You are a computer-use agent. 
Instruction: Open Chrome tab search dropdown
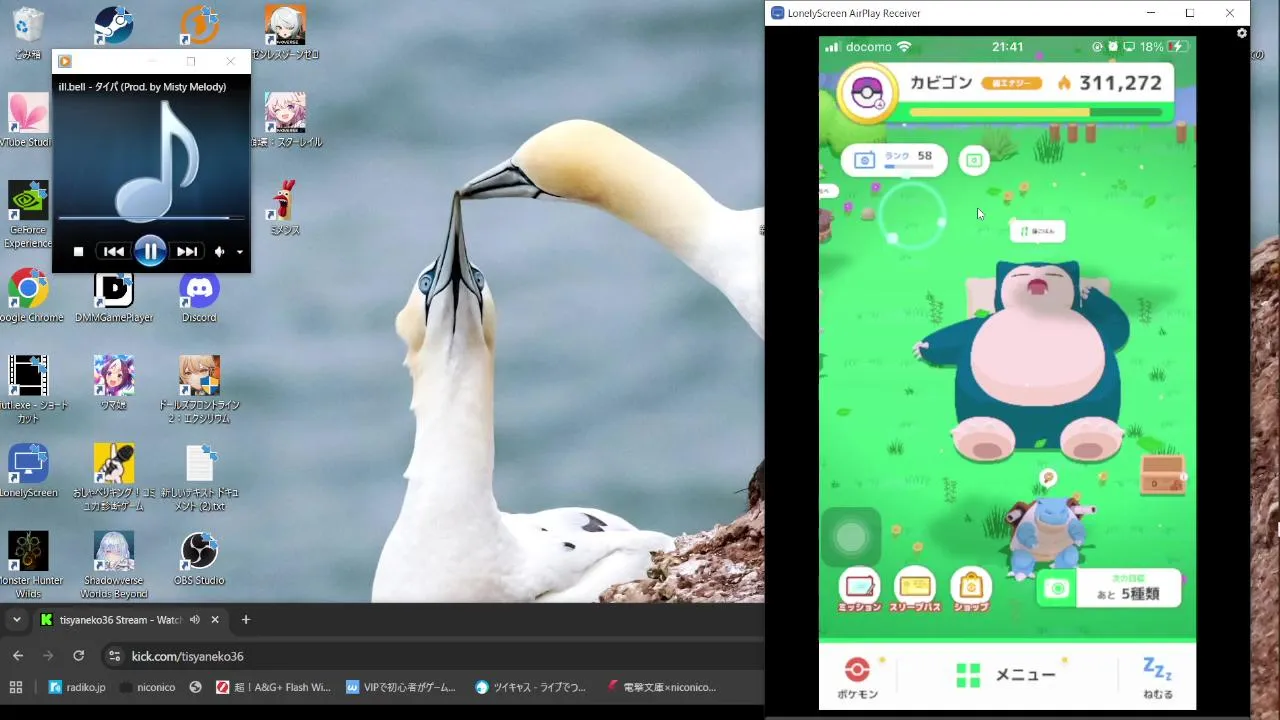[16, 620]
